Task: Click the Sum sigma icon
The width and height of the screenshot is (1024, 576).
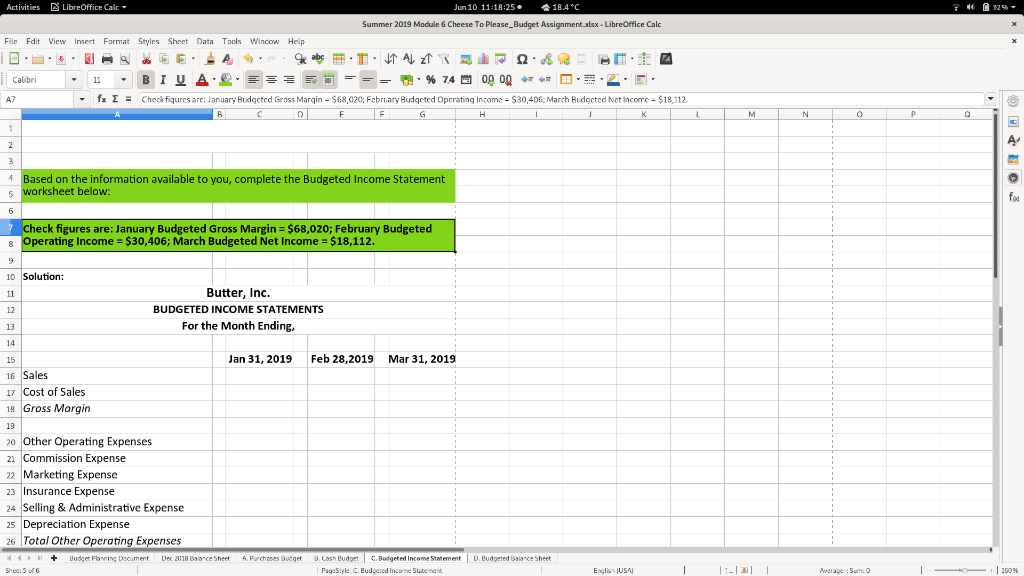Action: 116,99
